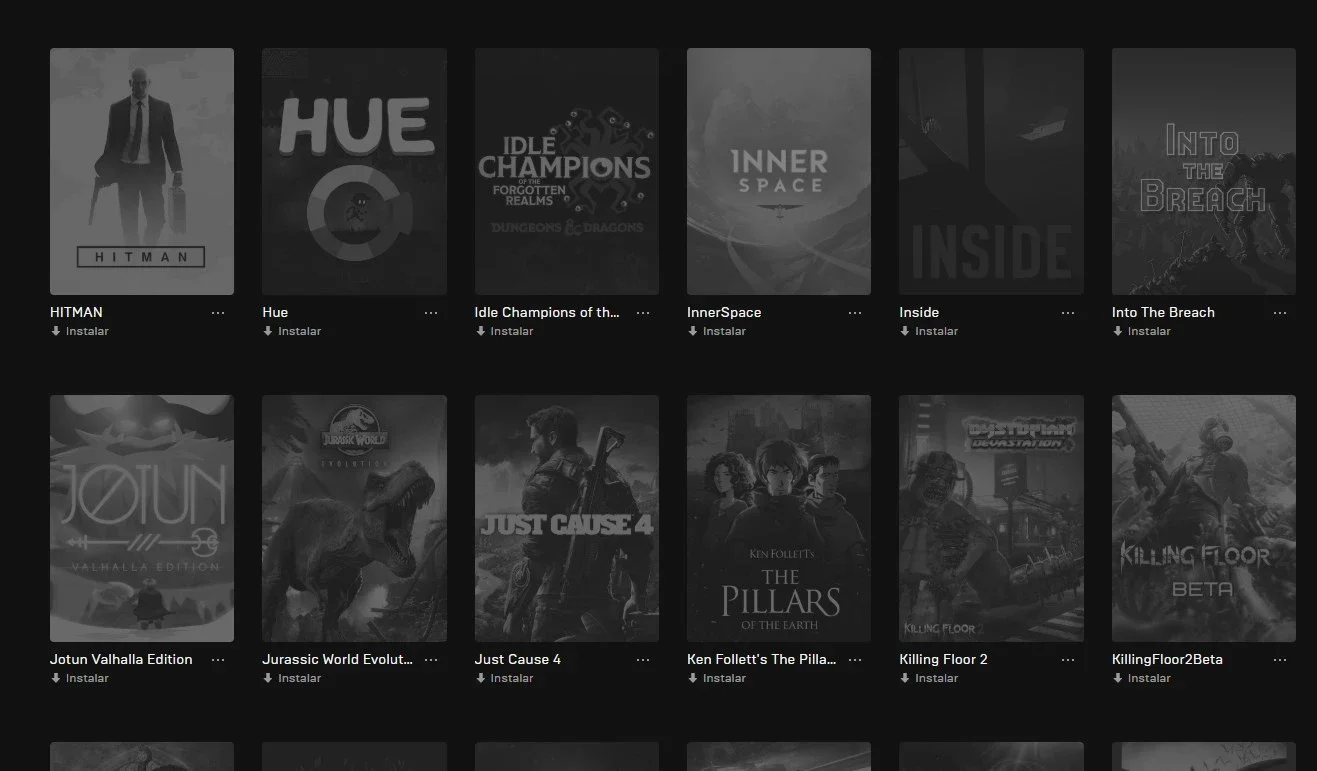Image resolution: width=1317 pixels, height=771 pixels.
Task: Install Ken Follett's The Pillars using Instalar
Action: click(717, 678)
